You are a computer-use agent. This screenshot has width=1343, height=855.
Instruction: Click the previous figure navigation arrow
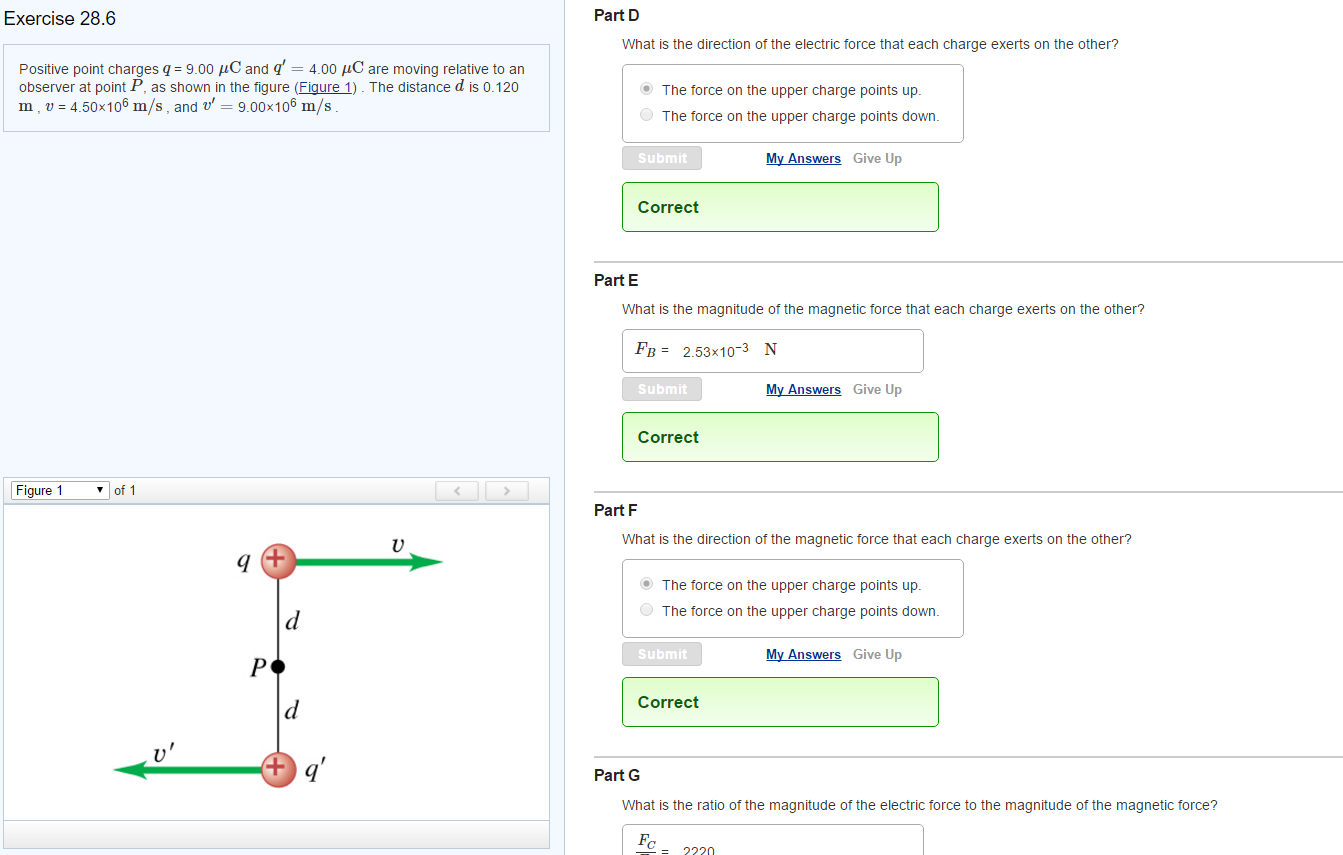(x=457, y=490)
